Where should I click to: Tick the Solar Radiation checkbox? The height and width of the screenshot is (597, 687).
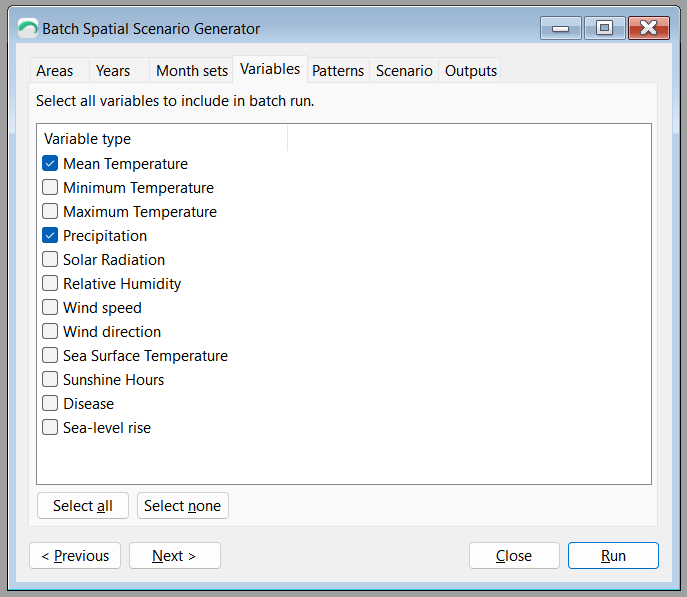pos(50,259)
